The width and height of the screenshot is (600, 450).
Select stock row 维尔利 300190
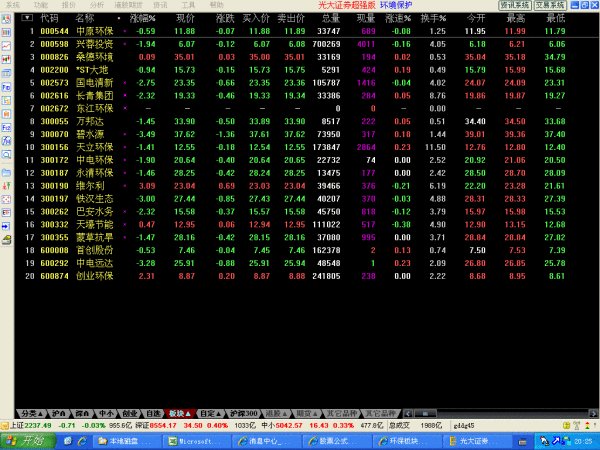coord(298,186)
